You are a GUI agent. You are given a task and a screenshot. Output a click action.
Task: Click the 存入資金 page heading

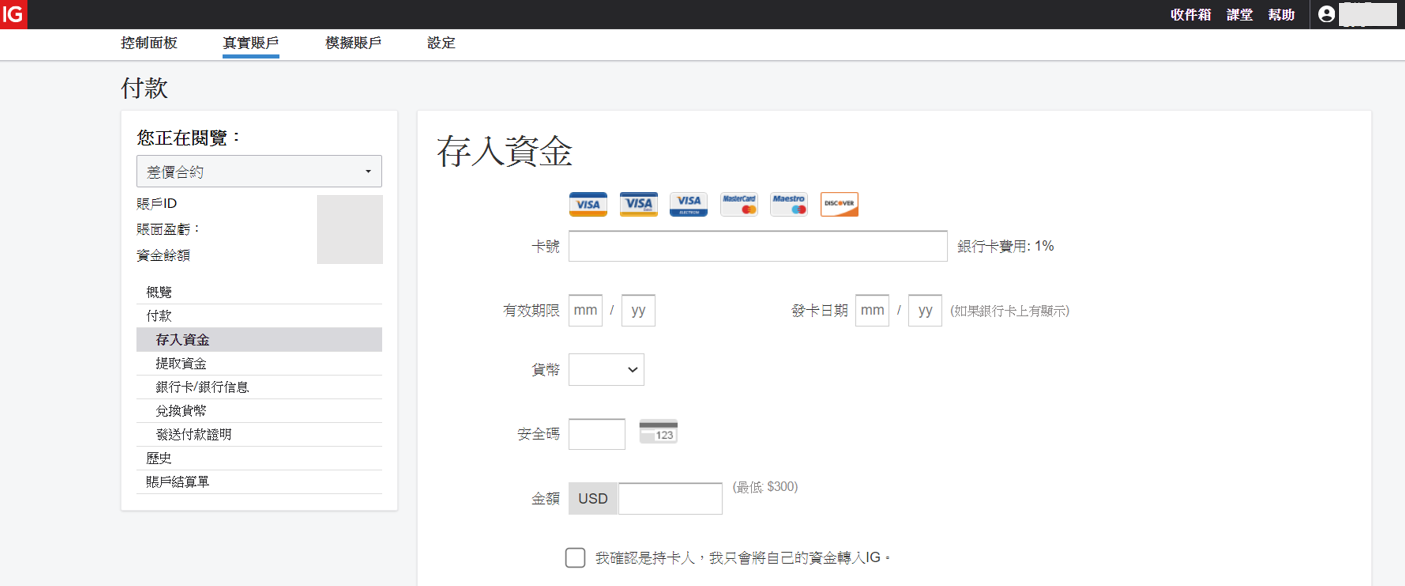click(x=504, y=152)
